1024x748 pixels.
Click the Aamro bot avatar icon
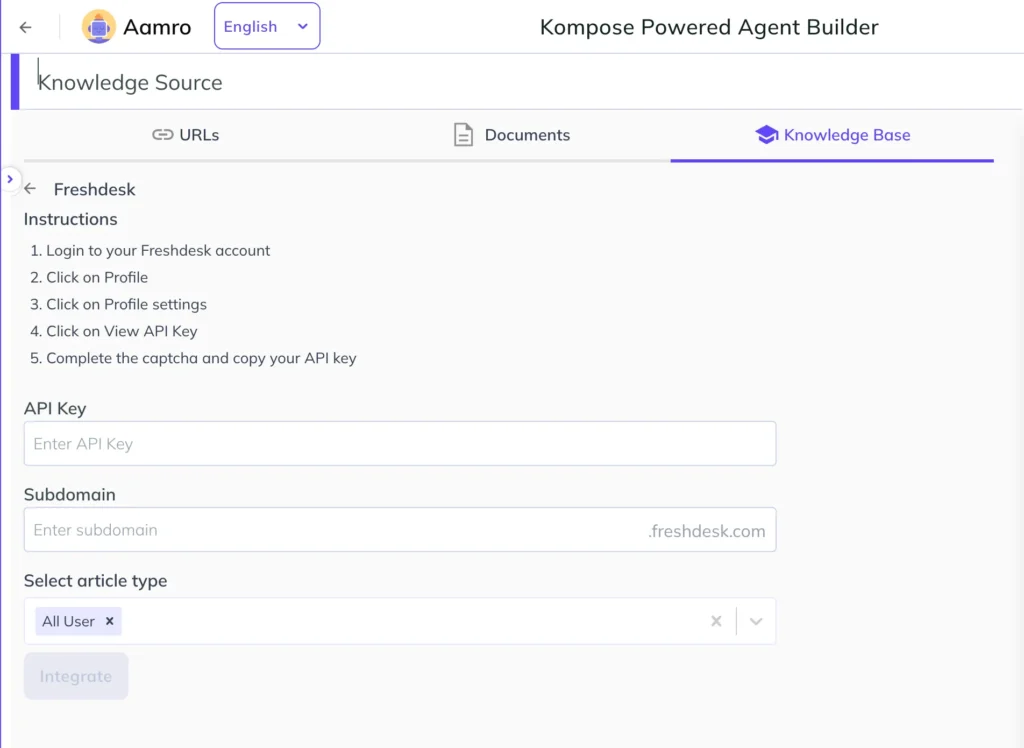[99, 27]
